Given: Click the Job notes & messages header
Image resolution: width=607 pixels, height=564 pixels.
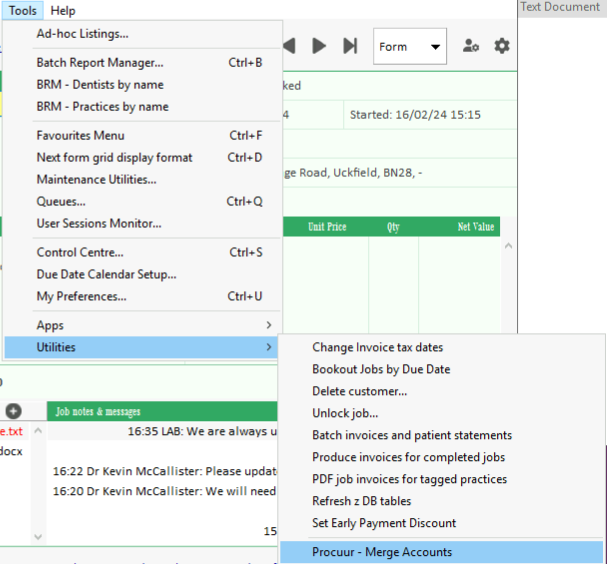Looking at the screenshot, I should [x=98, y=411].
